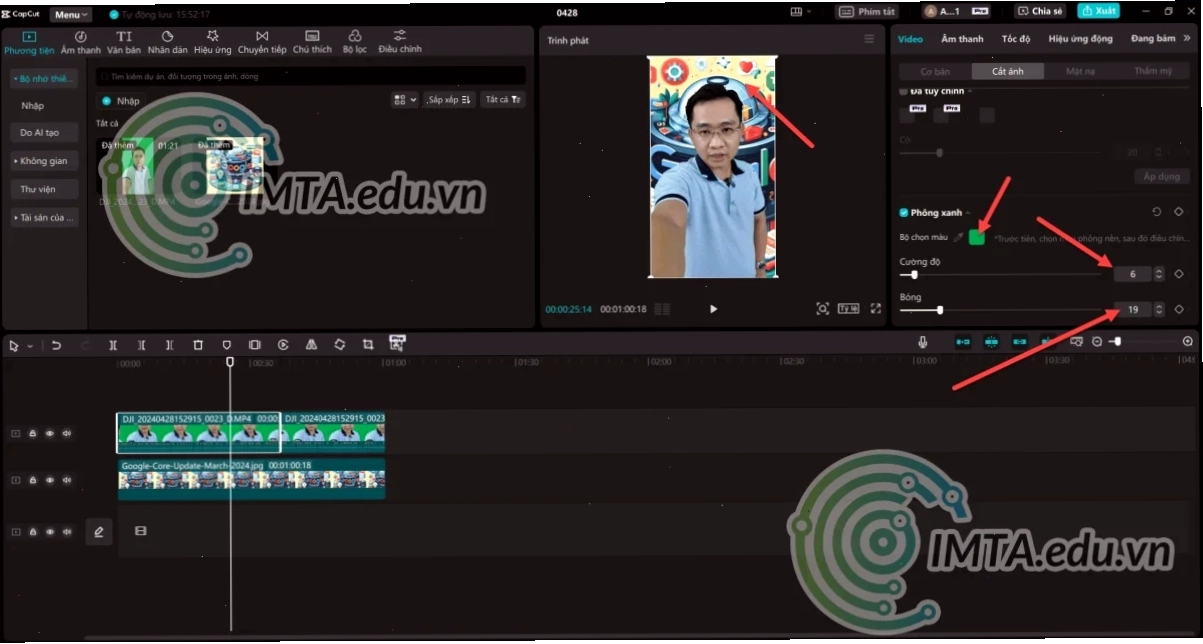Hide the DJI video track eye icon
This screenshot has width=1203, height=644.
(49, 434)
